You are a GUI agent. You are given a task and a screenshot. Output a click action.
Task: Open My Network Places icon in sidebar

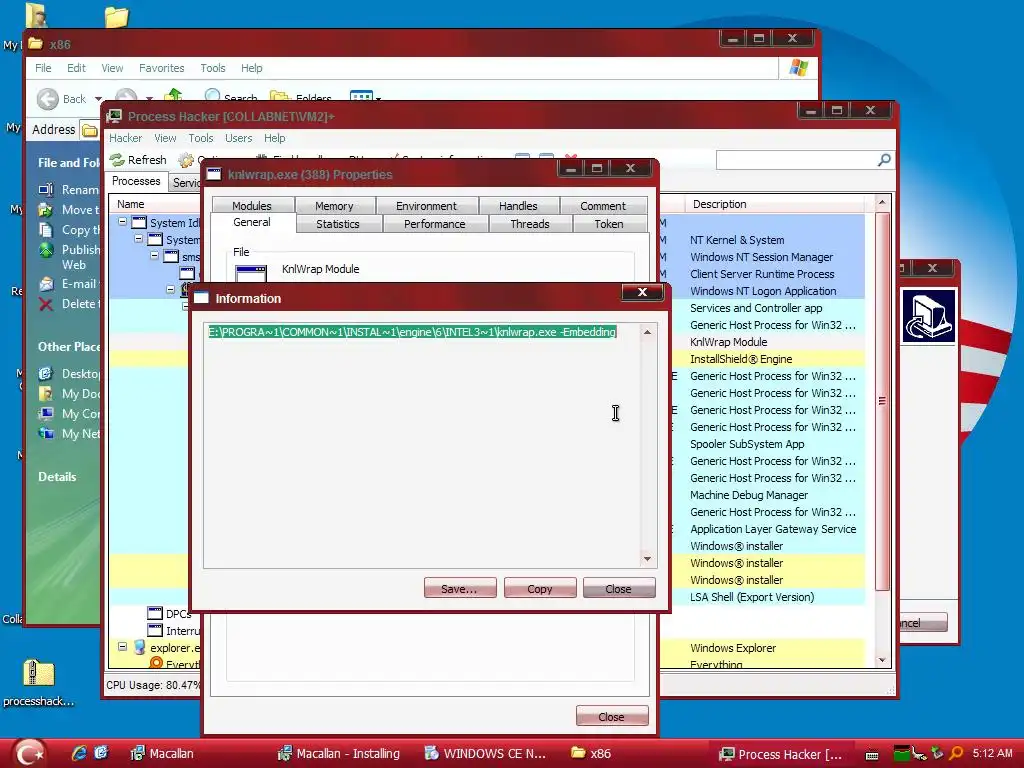pyautogui.click(x=46, y=434)
